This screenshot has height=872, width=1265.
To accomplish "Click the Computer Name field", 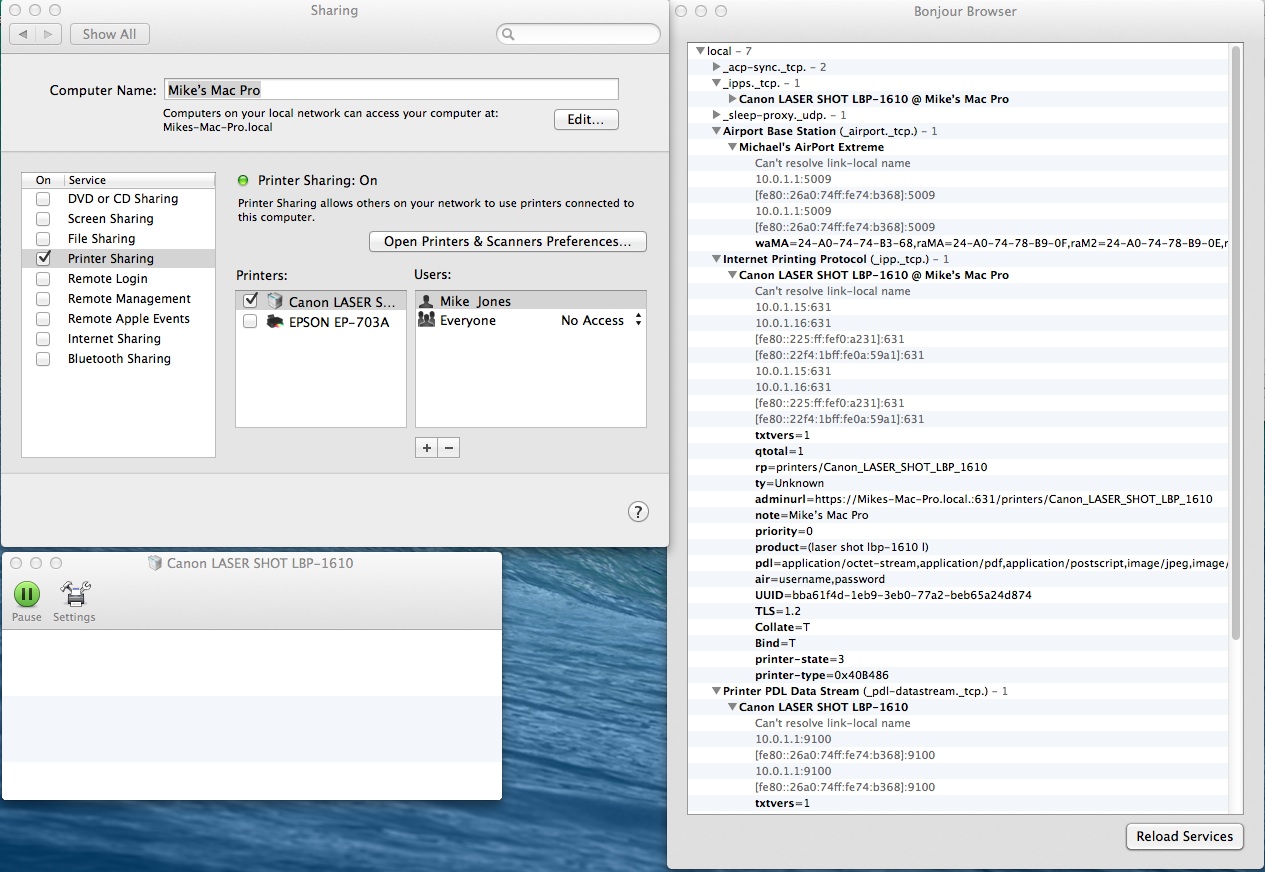I will [391, 90].
